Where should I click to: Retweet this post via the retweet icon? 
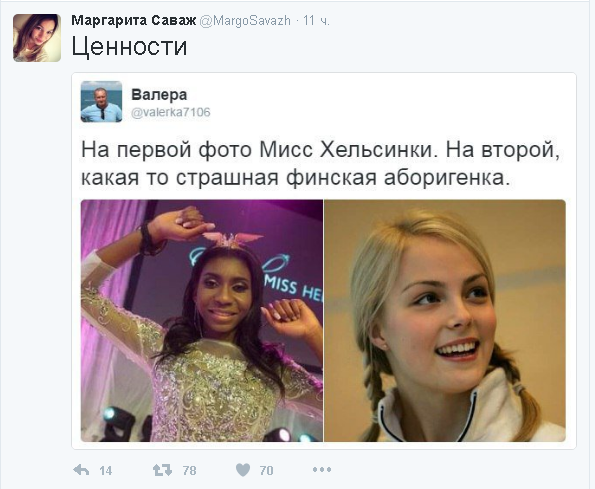point(162,470)
